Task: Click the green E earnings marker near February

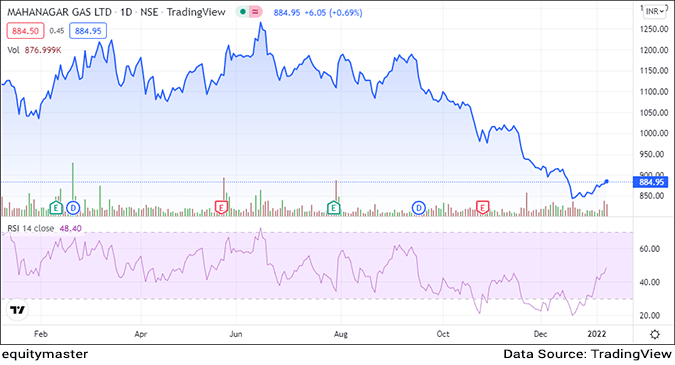Action: click(56, 208)
